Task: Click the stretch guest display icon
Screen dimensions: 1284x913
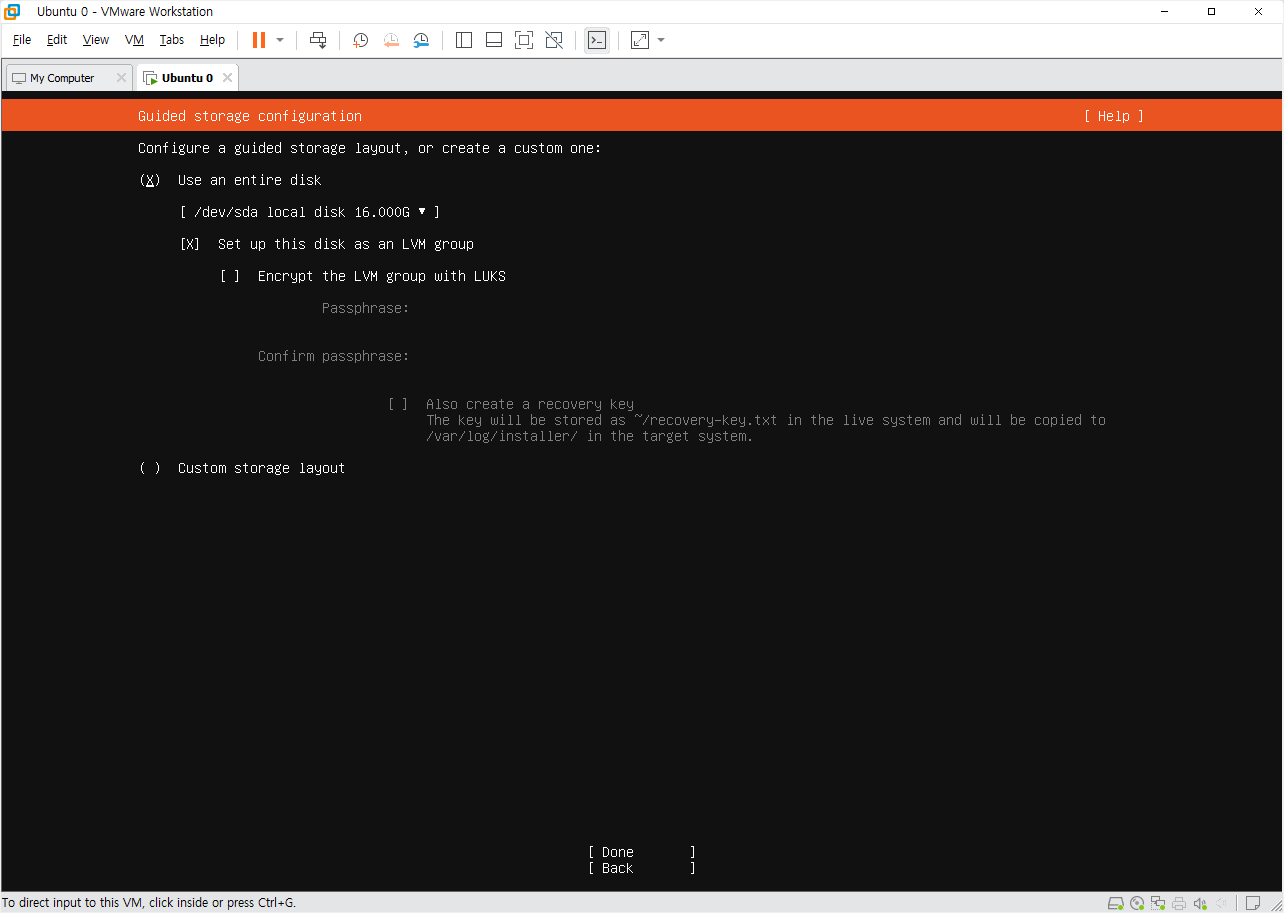Action: click(640, 40)
